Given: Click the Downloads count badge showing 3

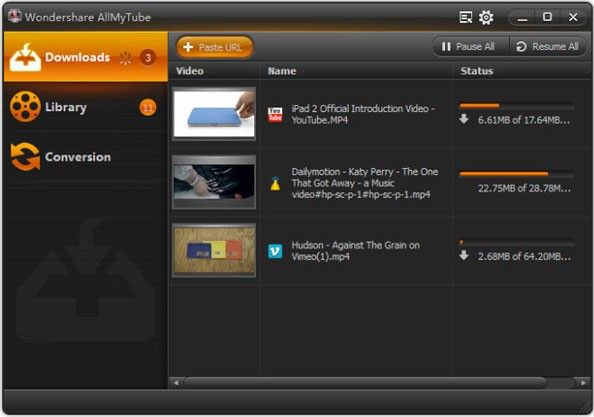Looking at the screenshot, I should [148, 58].
